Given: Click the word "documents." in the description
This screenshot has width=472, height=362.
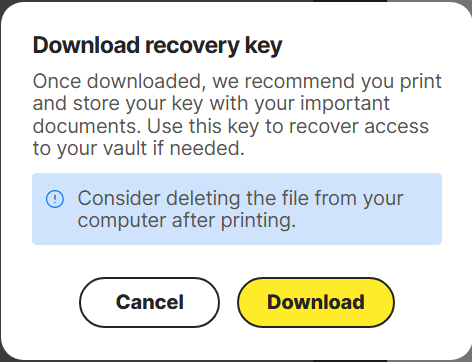Looking at the screenshot, I should click(x=87, y=126).
